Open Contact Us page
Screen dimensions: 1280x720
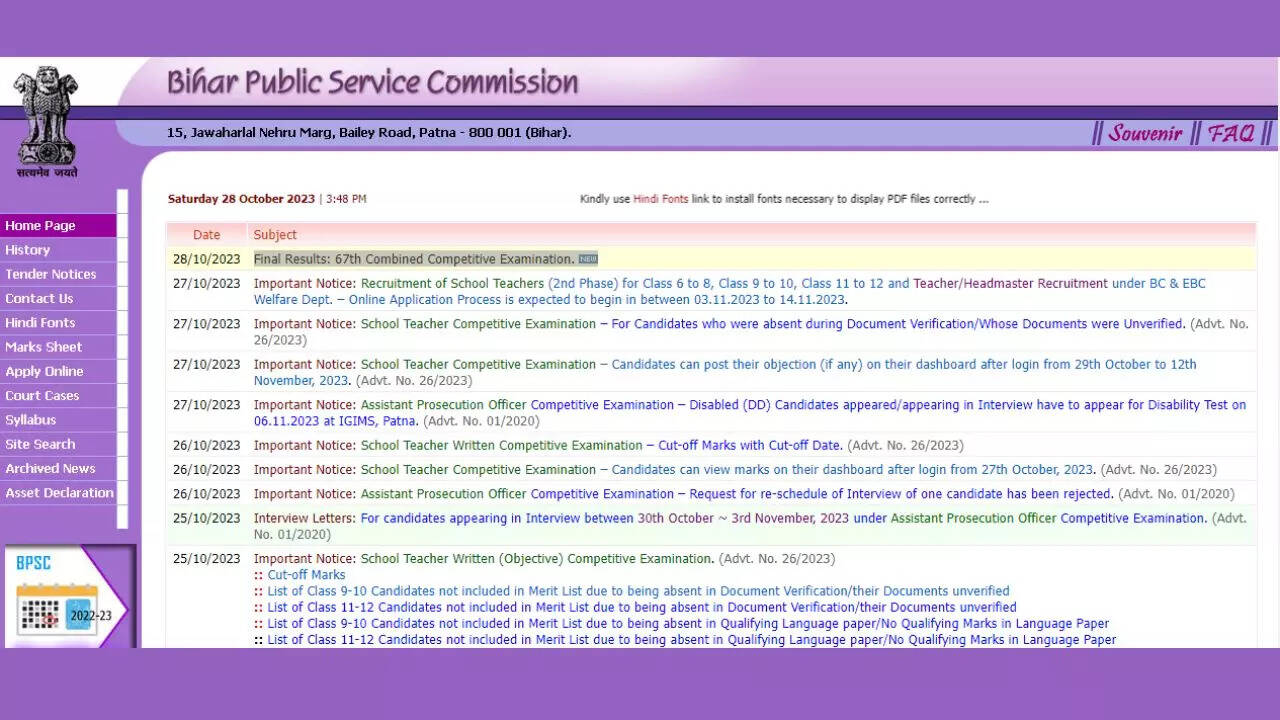coord(39,298)
